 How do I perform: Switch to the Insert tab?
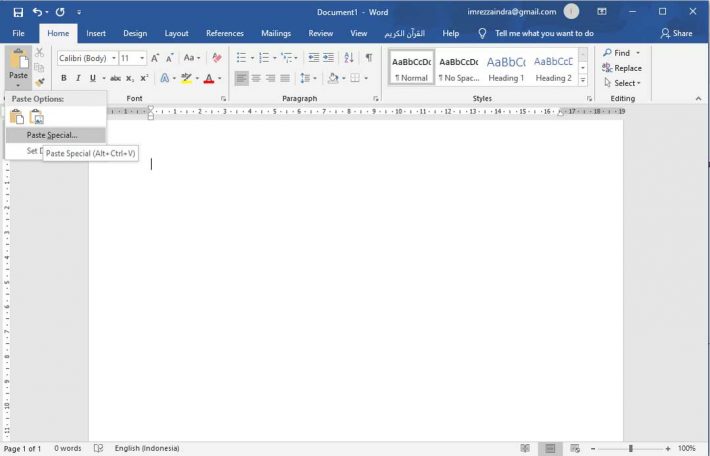coord(96,34)
